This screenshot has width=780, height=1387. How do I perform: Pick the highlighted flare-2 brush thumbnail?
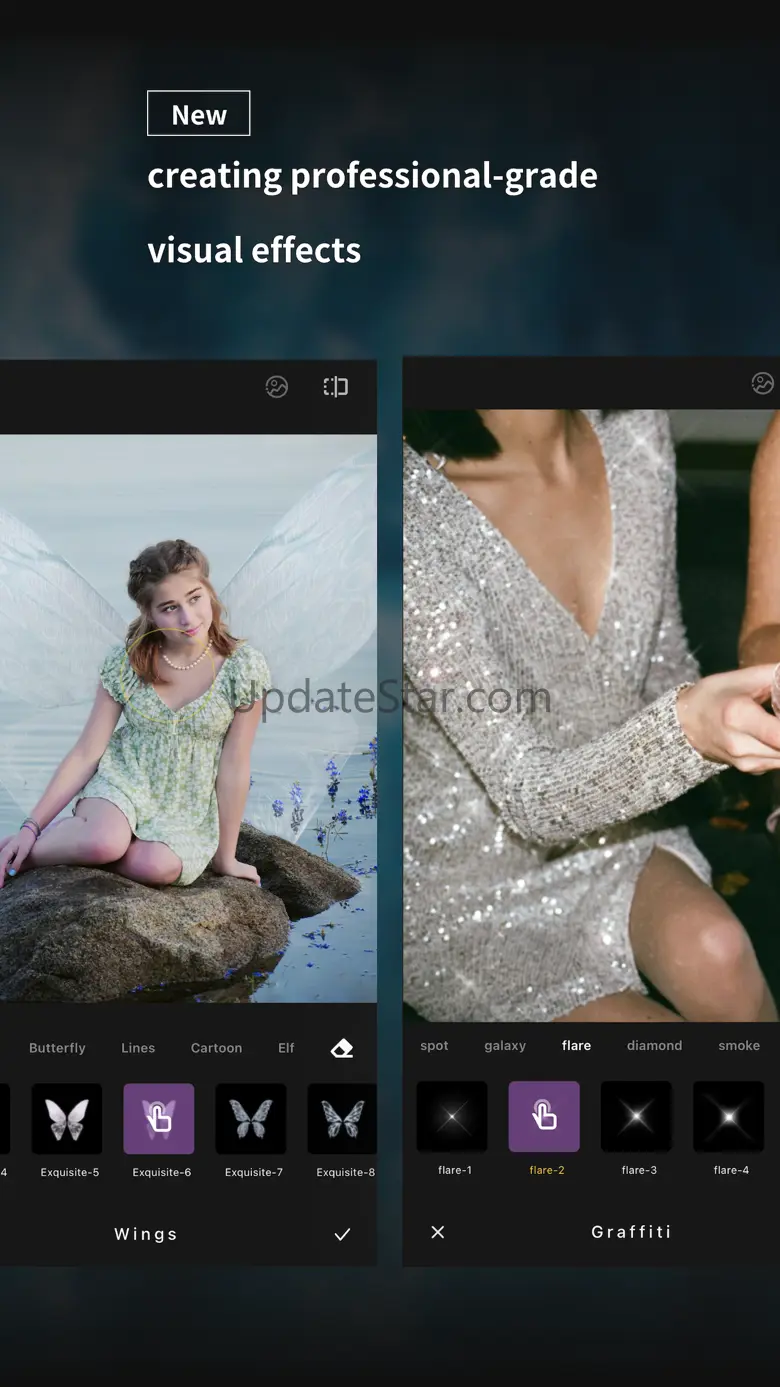(x=544, y=1117)
